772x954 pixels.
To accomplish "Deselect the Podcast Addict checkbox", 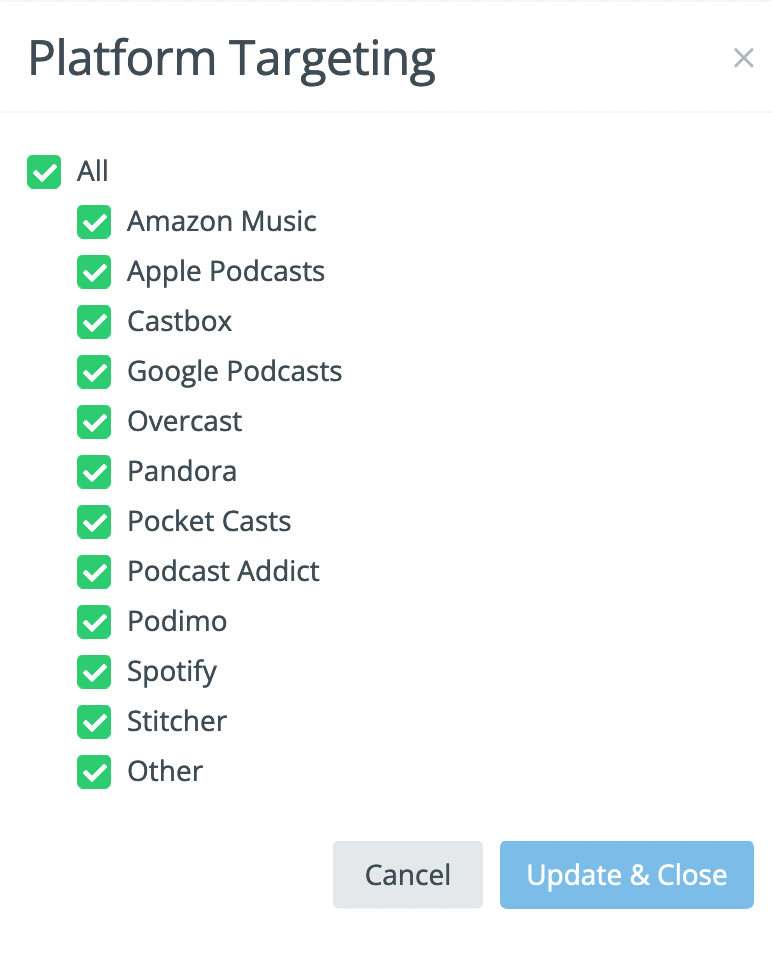I will (94, 571).
